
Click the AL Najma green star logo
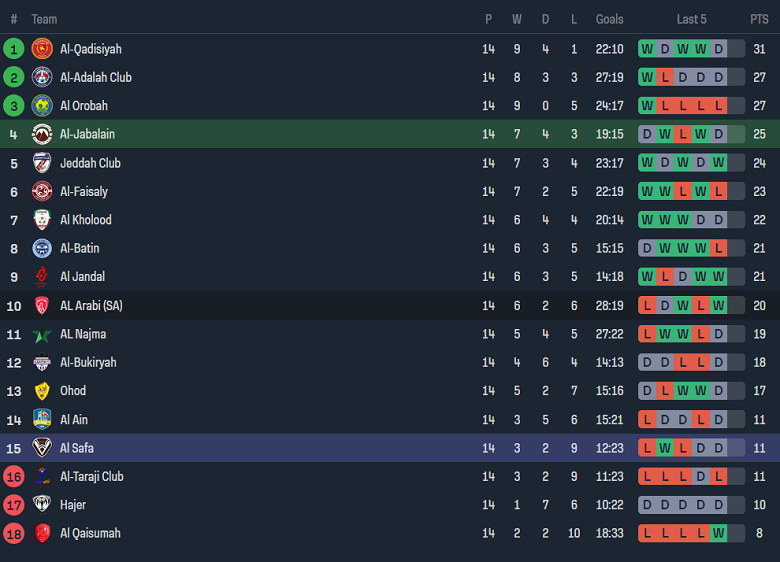point(42,334)
